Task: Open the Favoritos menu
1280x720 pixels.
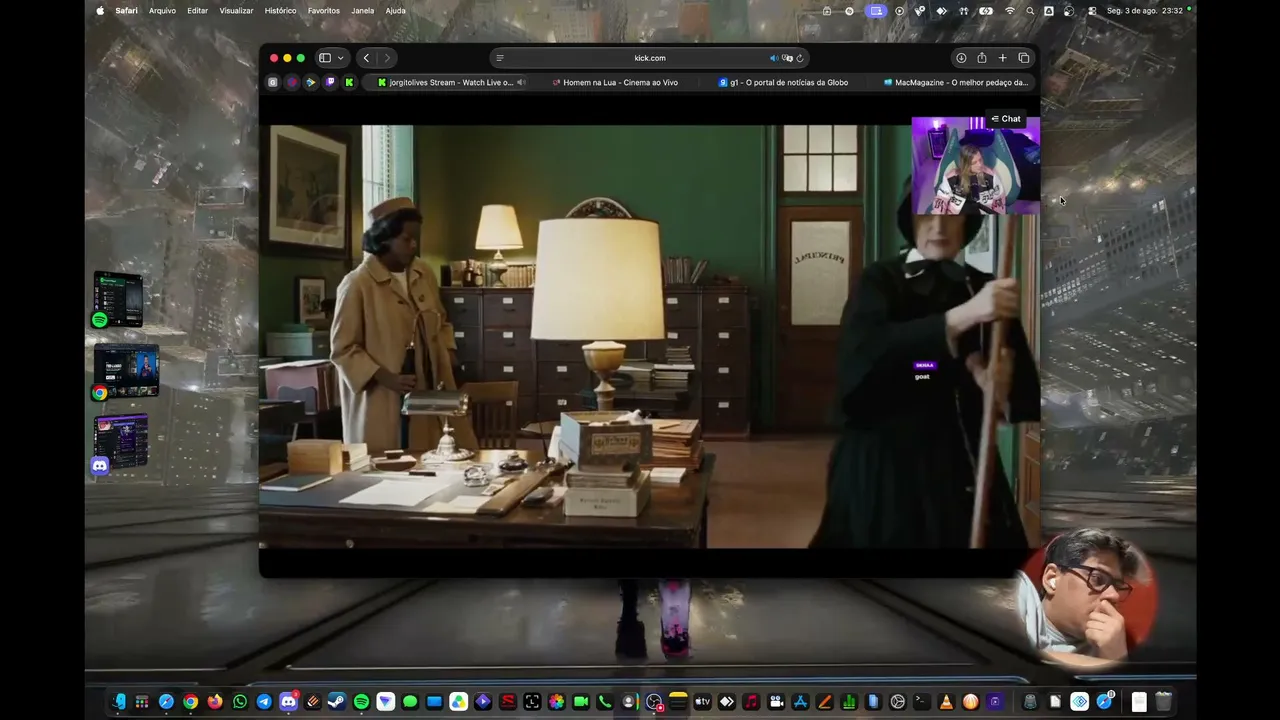Action: [324, 11]
